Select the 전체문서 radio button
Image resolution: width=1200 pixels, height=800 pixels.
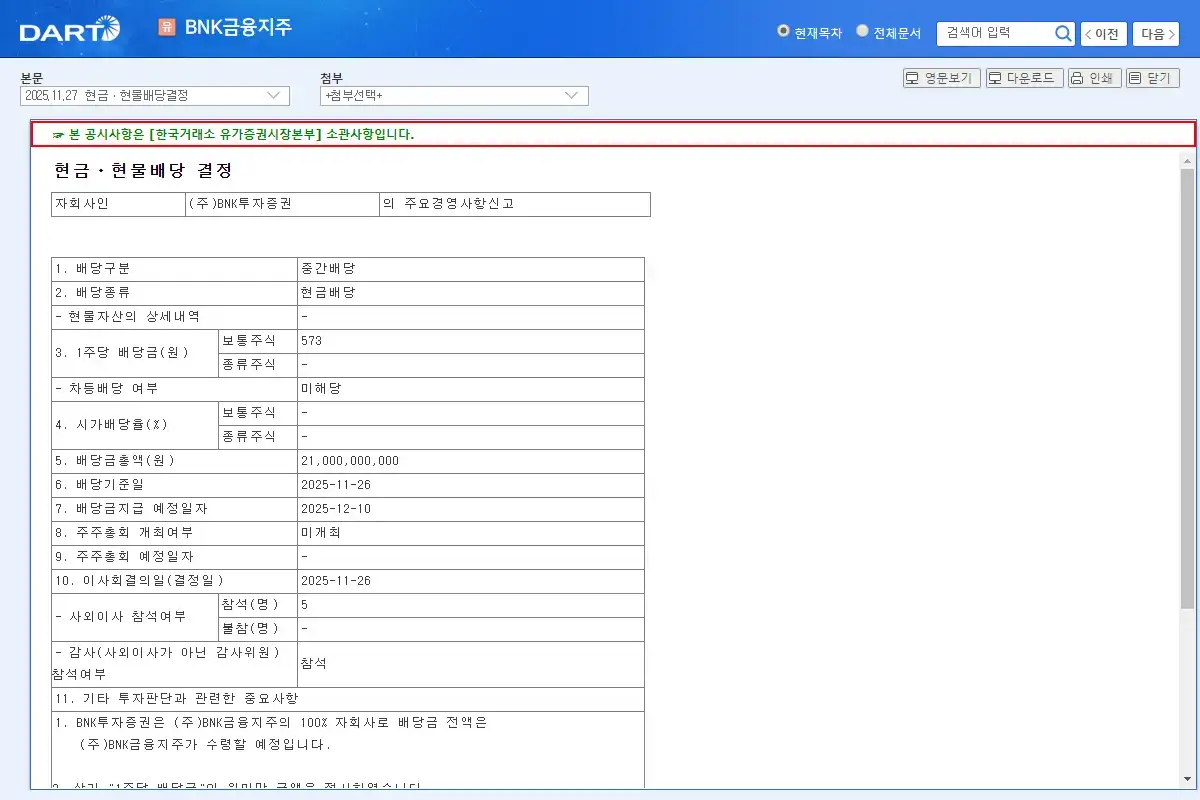click(x=862, y=31)
